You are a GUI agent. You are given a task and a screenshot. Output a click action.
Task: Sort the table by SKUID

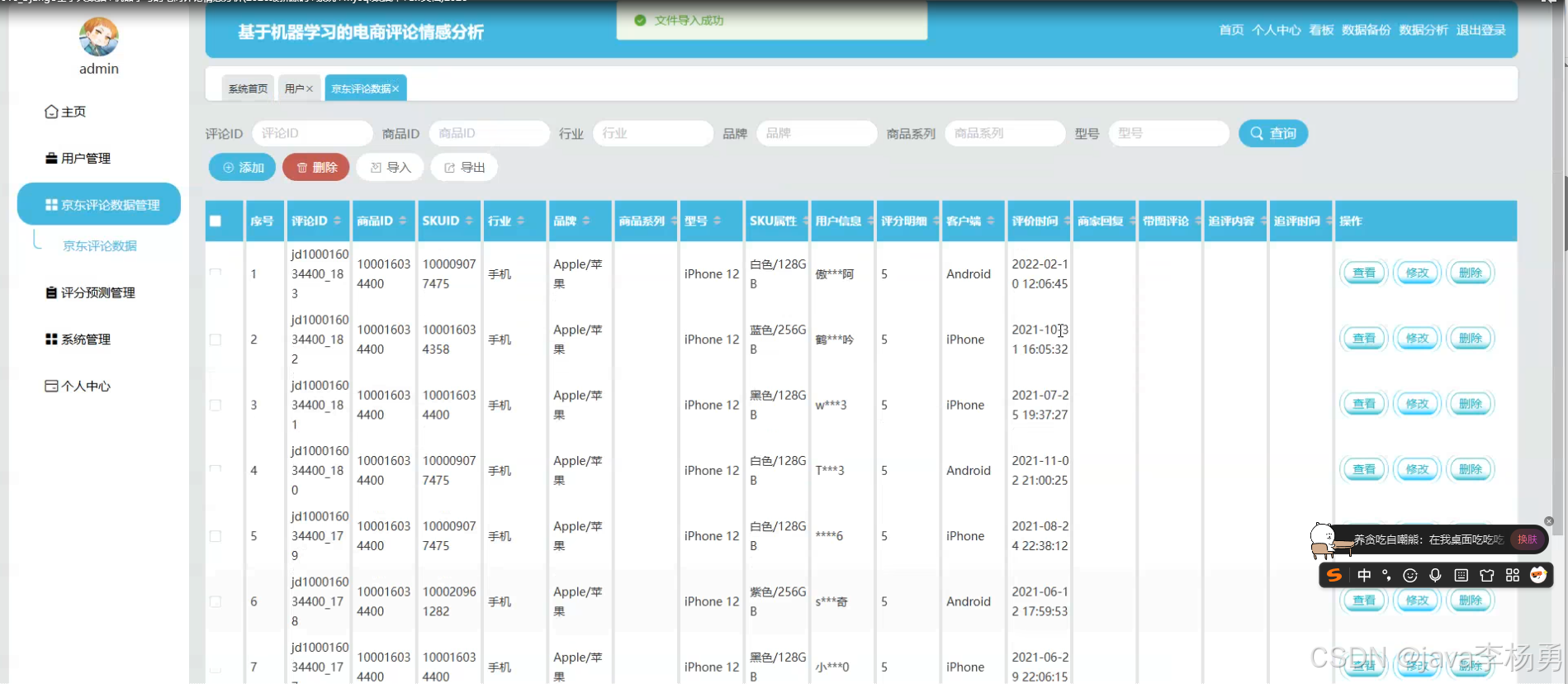(469, 221)
